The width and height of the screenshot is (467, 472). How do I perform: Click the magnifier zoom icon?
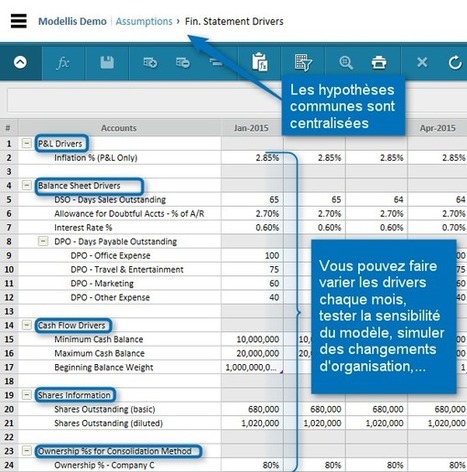click(x=346, y=63)
